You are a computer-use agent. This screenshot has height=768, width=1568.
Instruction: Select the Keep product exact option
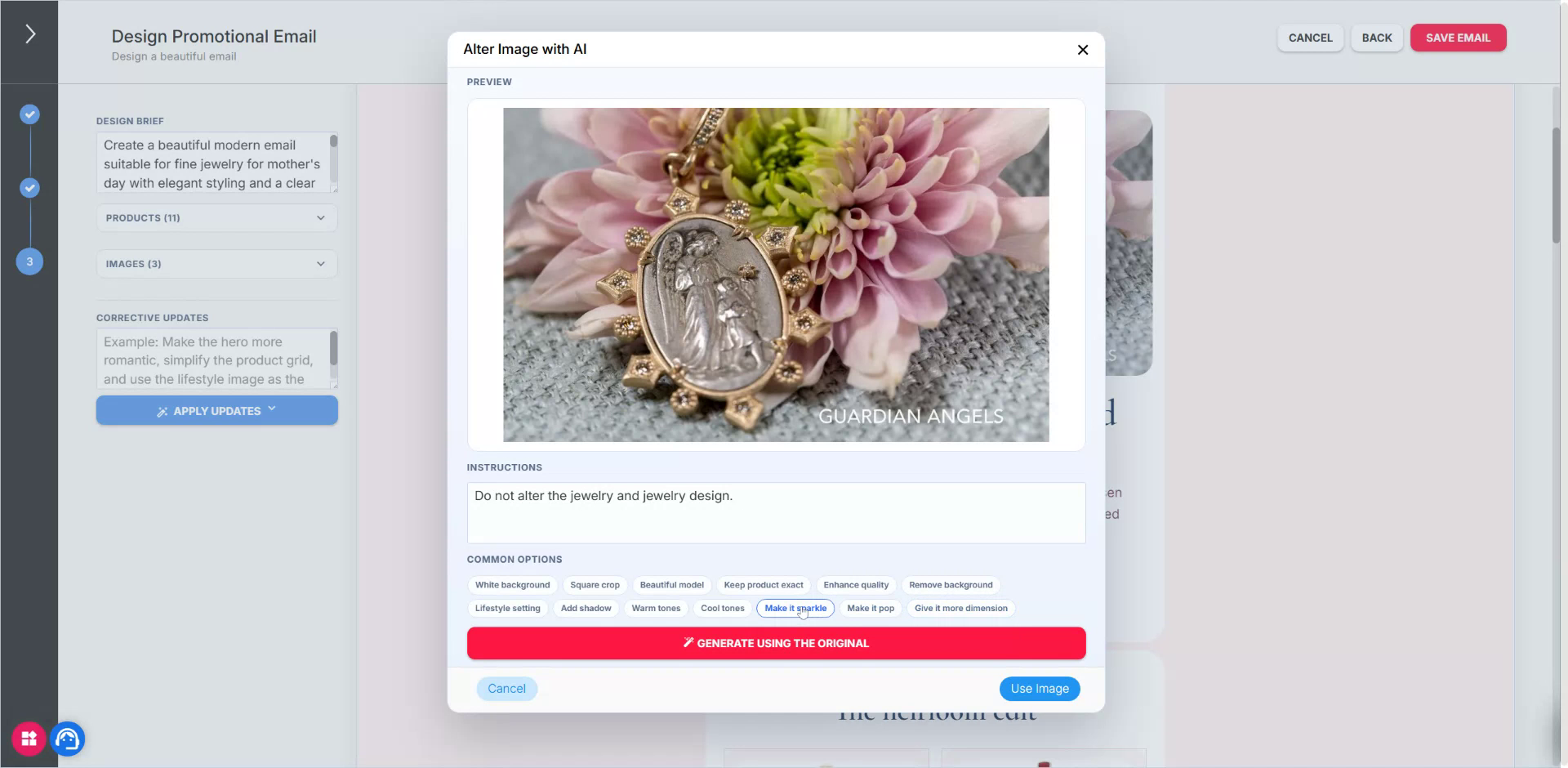coord(764,585)
